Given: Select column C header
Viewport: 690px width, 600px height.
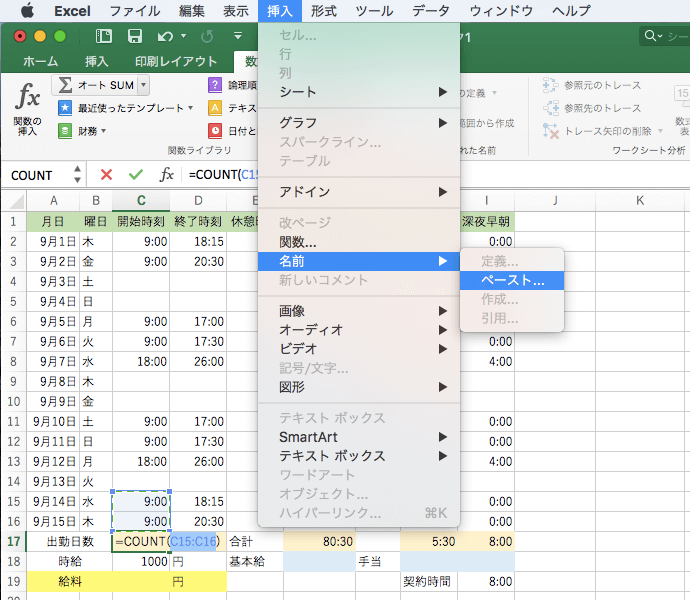Looking at the screenshot, I should pos(141,201).
